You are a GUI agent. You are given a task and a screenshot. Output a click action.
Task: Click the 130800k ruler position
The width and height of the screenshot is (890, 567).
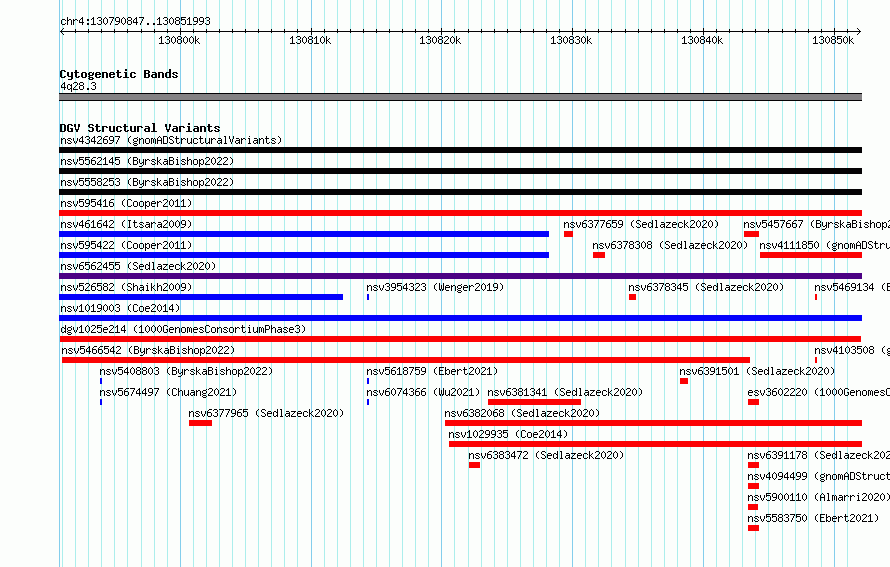179,40
